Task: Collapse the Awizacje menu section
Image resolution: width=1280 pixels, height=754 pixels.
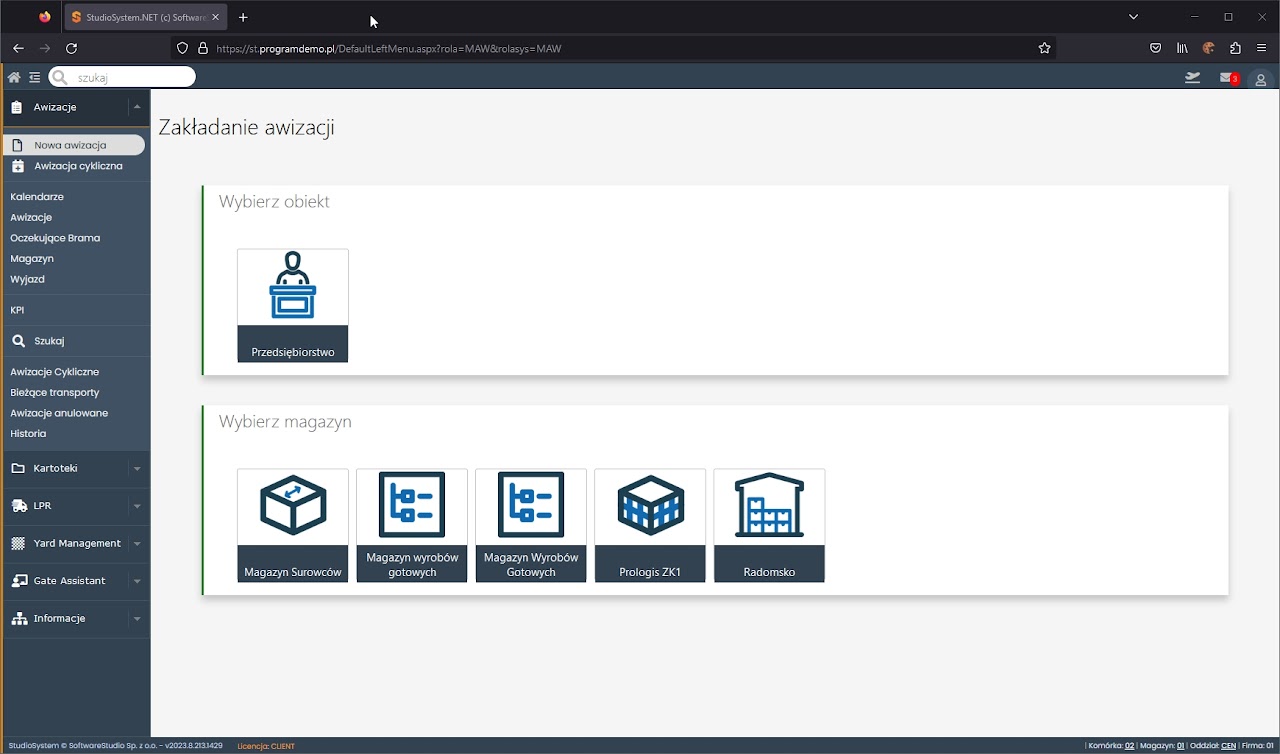Action: pyautogui.click(x=137, y=107)
